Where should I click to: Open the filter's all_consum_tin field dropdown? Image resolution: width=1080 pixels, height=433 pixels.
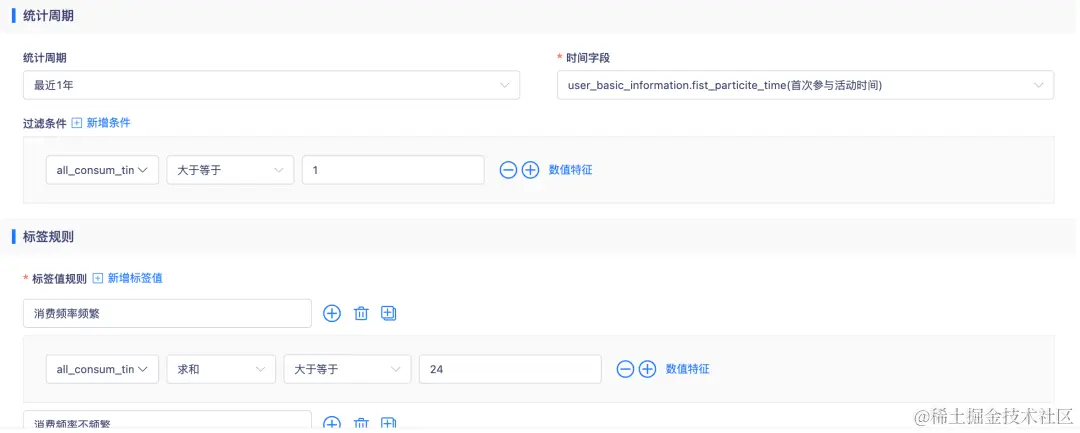(x=103, y=170)
